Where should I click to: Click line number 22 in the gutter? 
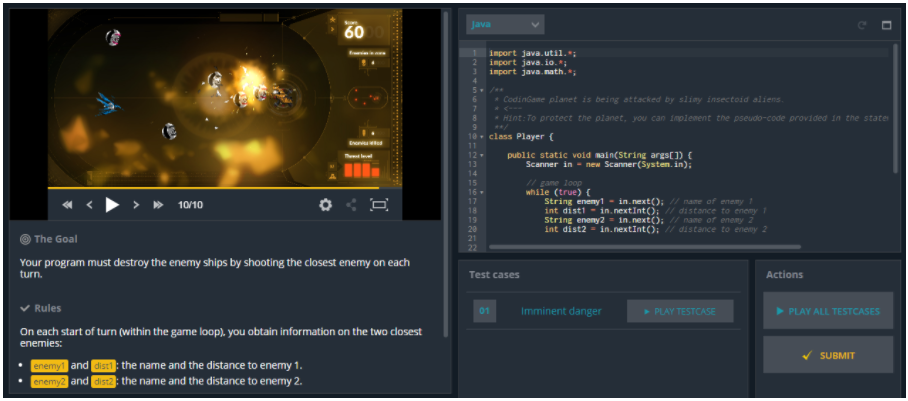tap(473, 247)
